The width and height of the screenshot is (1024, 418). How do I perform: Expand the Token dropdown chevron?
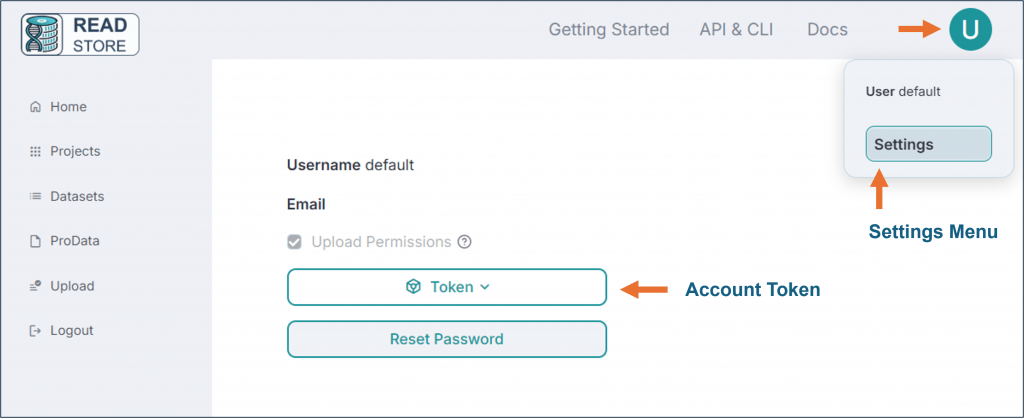(x=485, y=287)
